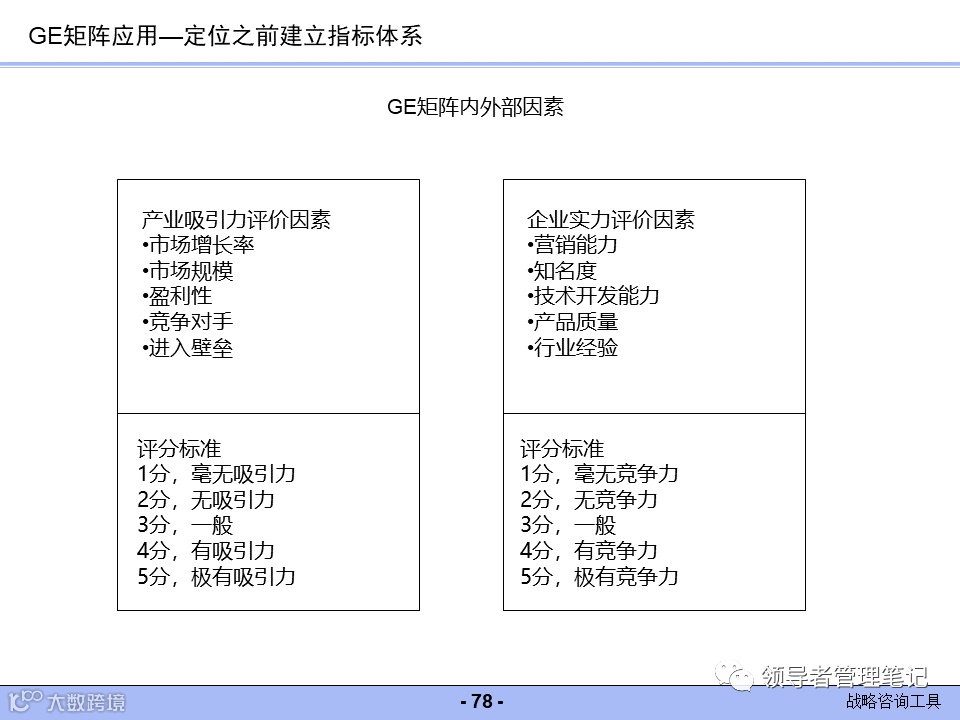960x720 pixels.
Task: Select '3分，一般' in the right box
Action: coord(568,525)
